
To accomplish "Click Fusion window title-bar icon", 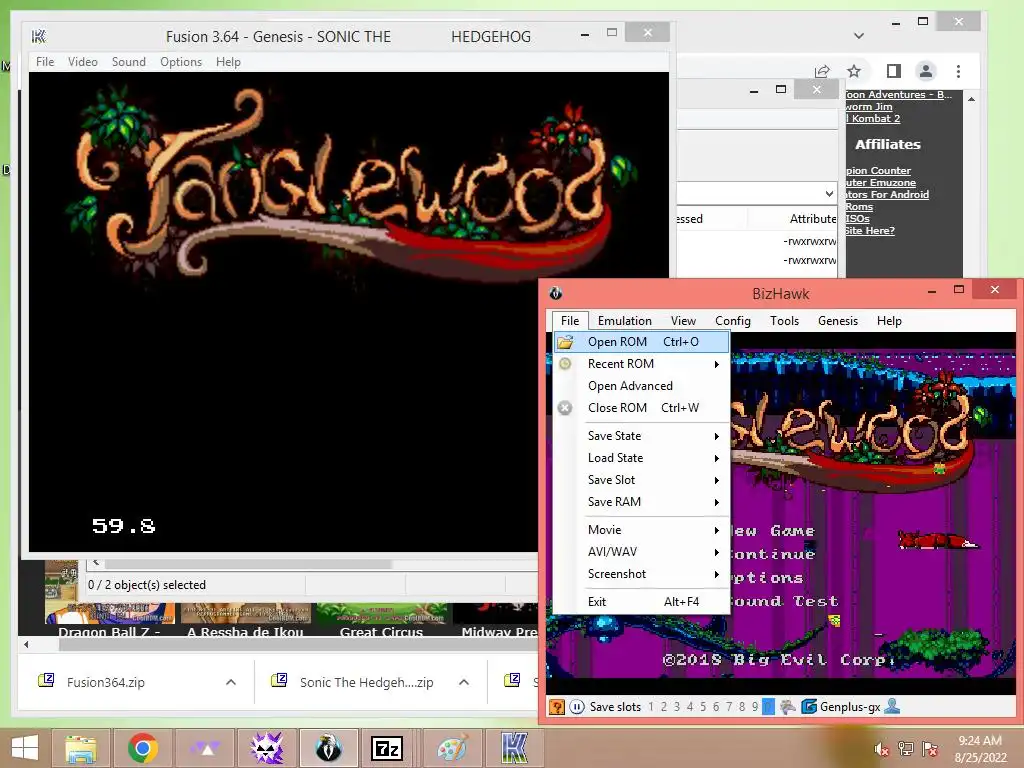I will coord(39,37).
